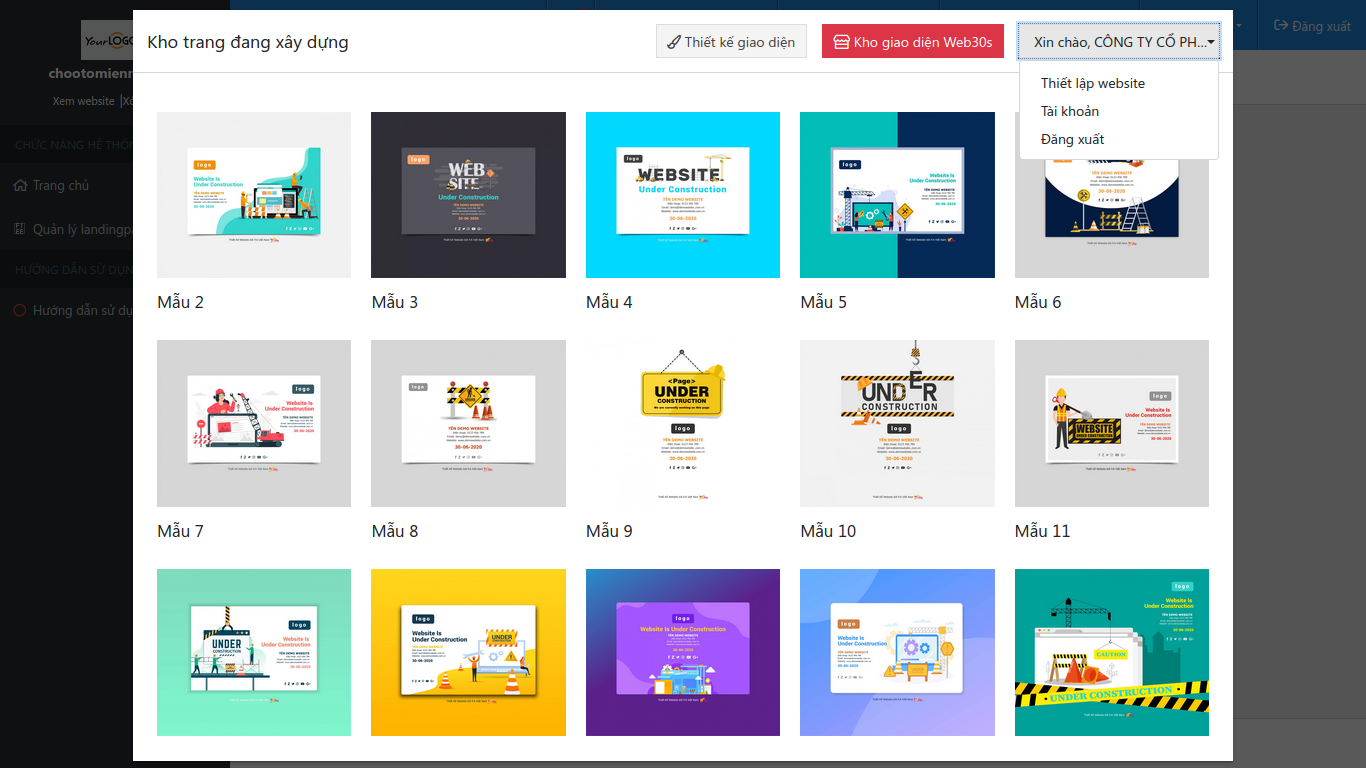Image resolution: width=1366 pixels, height=768 pixels.
Task: Pick the Mẫu 4 cyan template
Action: tap(683, 195)
